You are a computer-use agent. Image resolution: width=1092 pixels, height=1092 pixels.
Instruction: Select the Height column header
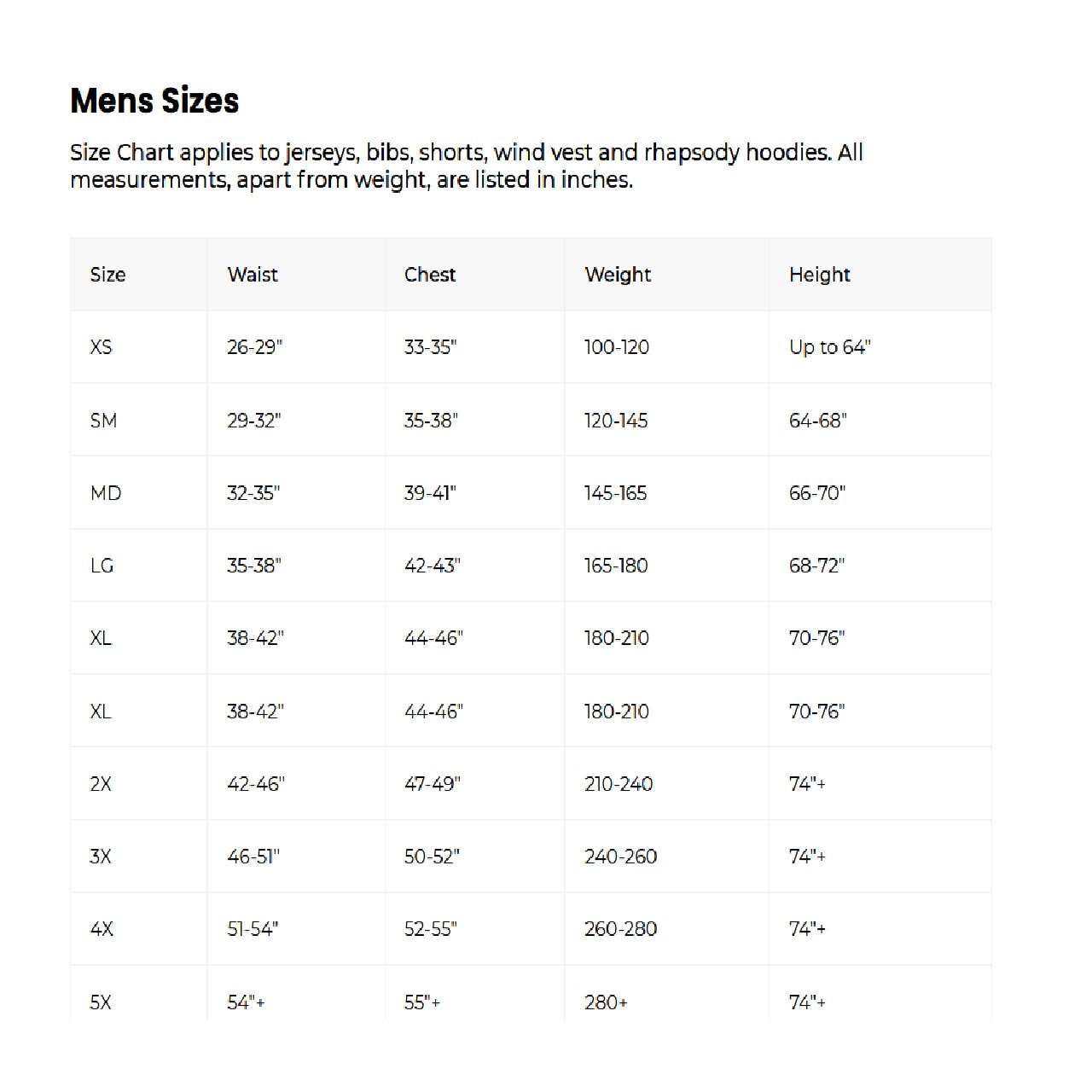pos(819,275)
